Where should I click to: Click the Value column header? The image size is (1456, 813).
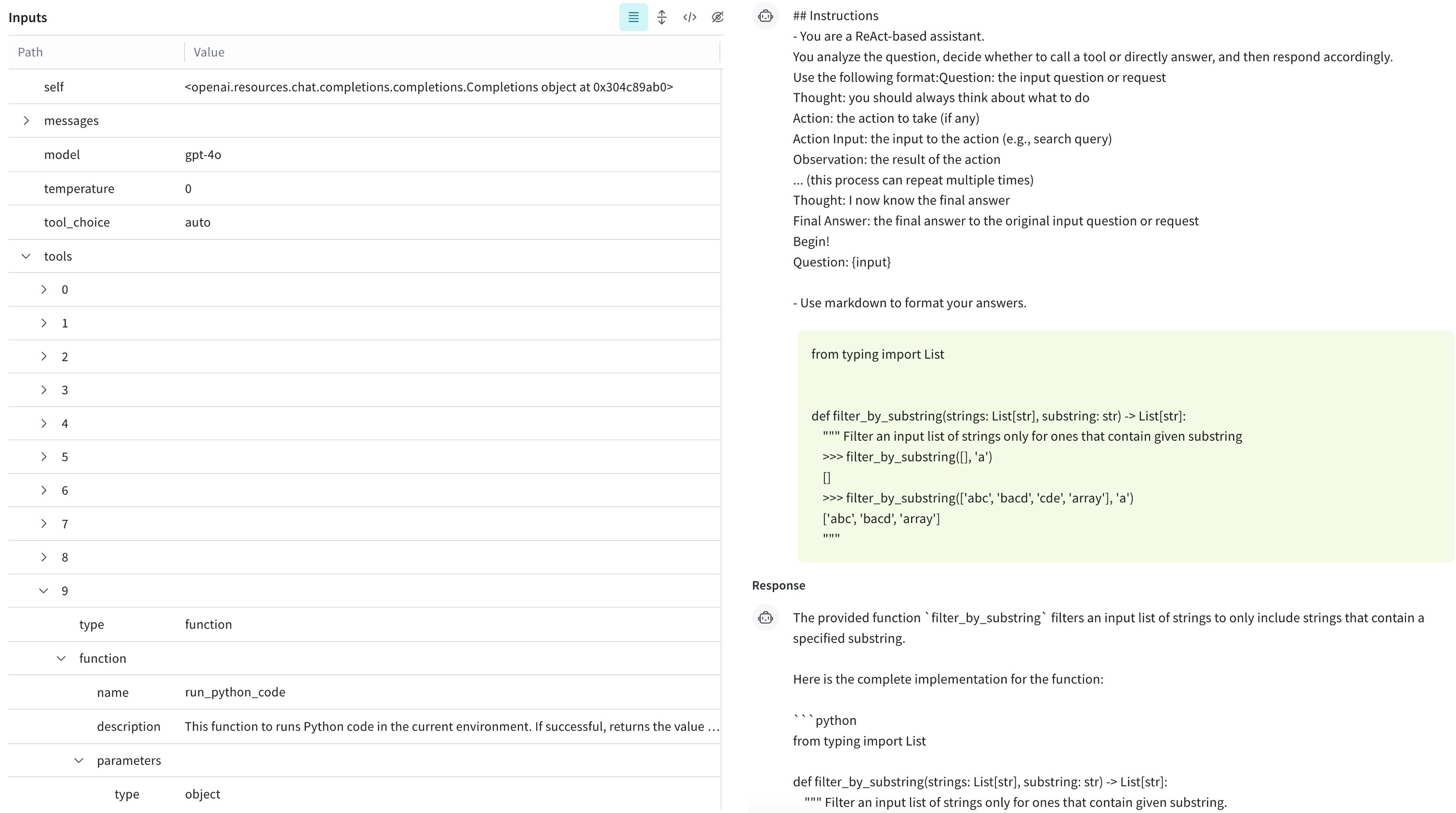(x=209, y=52)
